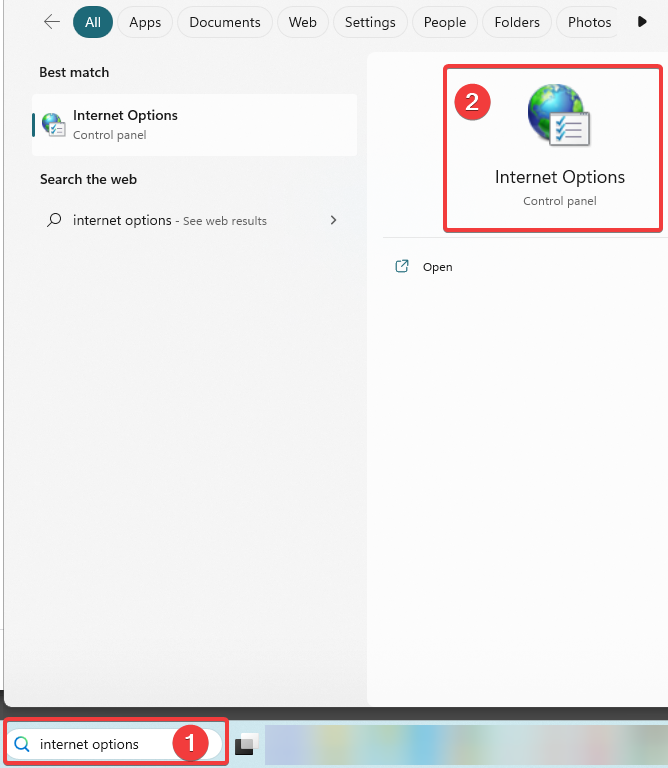The image size is (668, 768).
Task: Switch to the Web filter
Action: (x=303, y=22)
